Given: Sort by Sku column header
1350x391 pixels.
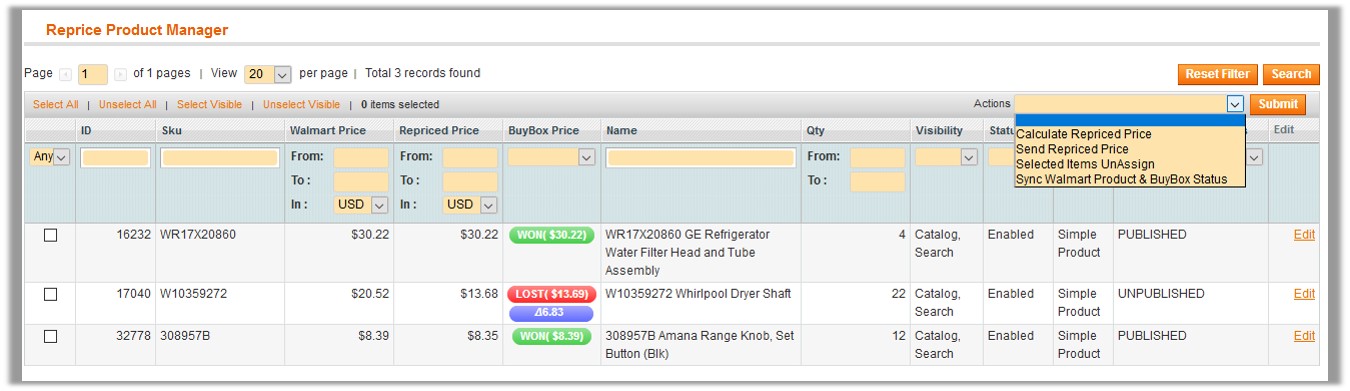Looking at the screenshot, I should point(171,131).
